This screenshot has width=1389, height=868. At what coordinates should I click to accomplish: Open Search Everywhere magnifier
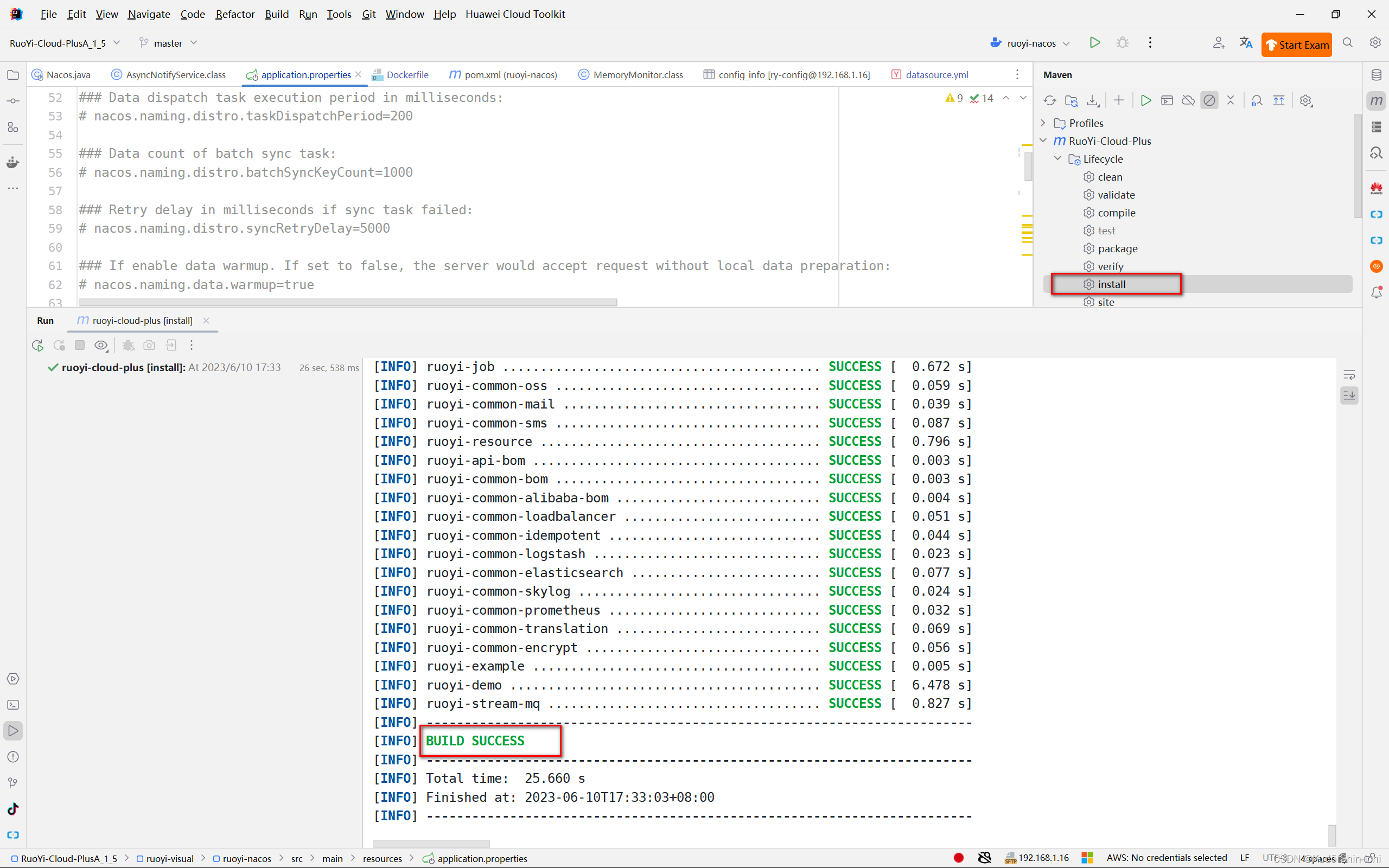pos(1348,42)
